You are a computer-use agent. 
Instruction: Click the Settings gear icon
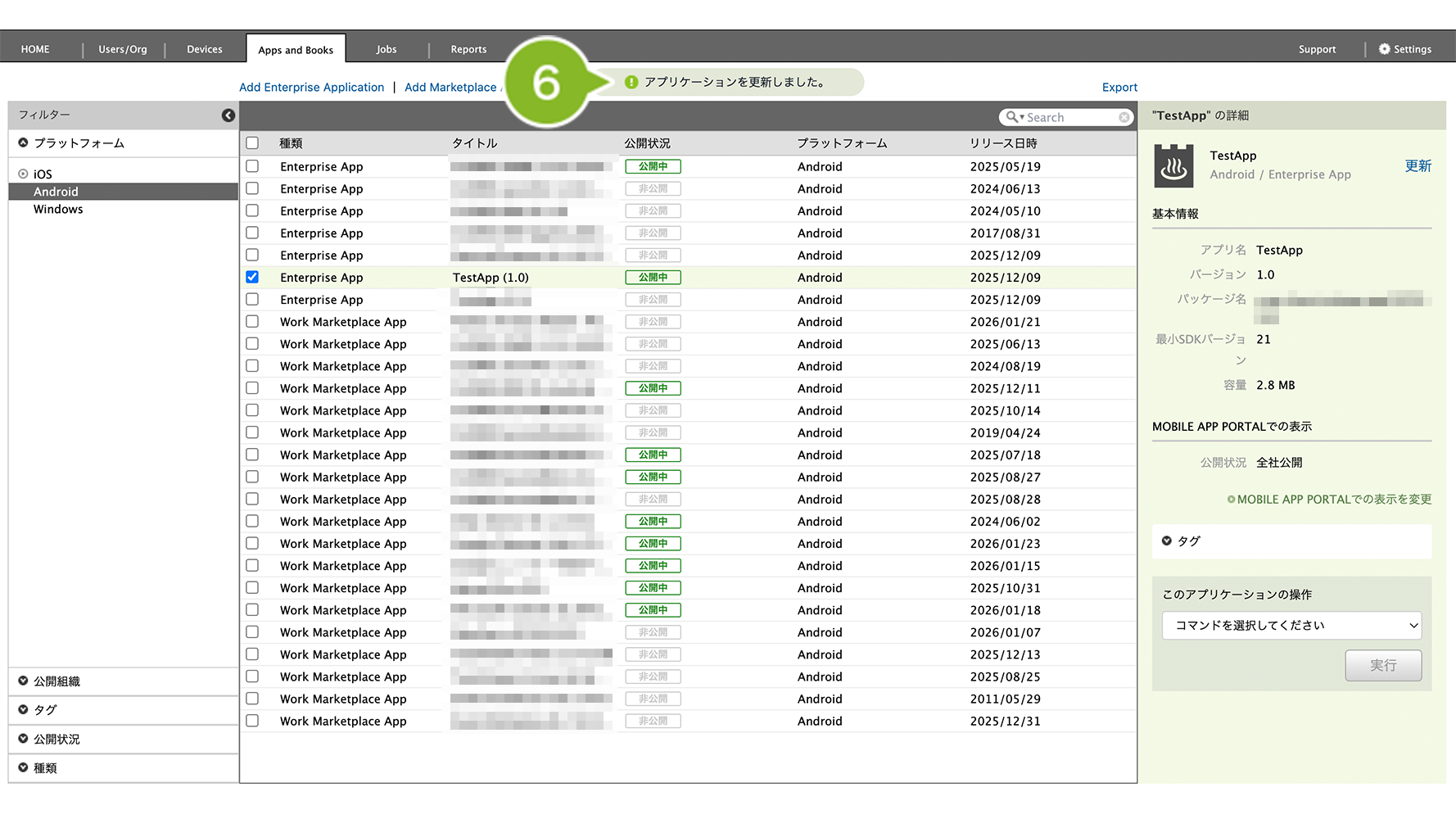click(x=1384, y=49)
